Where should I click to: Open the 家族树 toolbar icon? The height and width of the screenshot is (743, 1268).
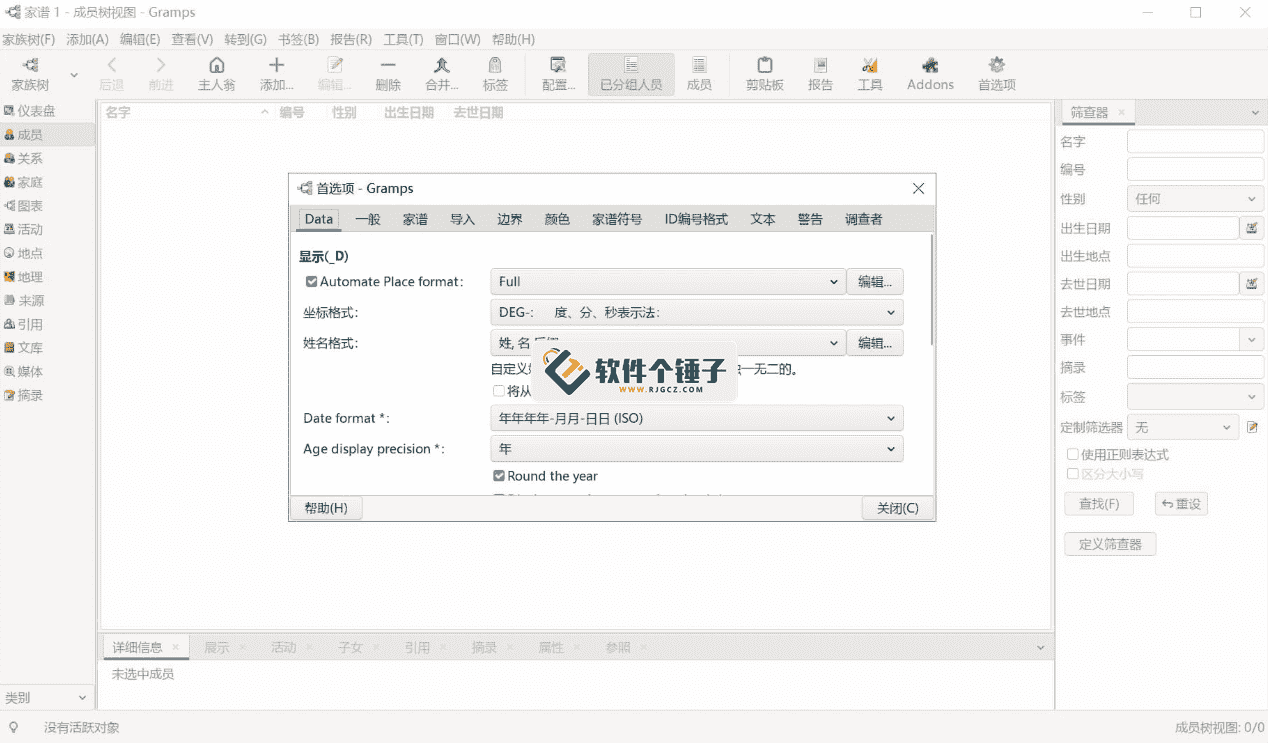30,74
